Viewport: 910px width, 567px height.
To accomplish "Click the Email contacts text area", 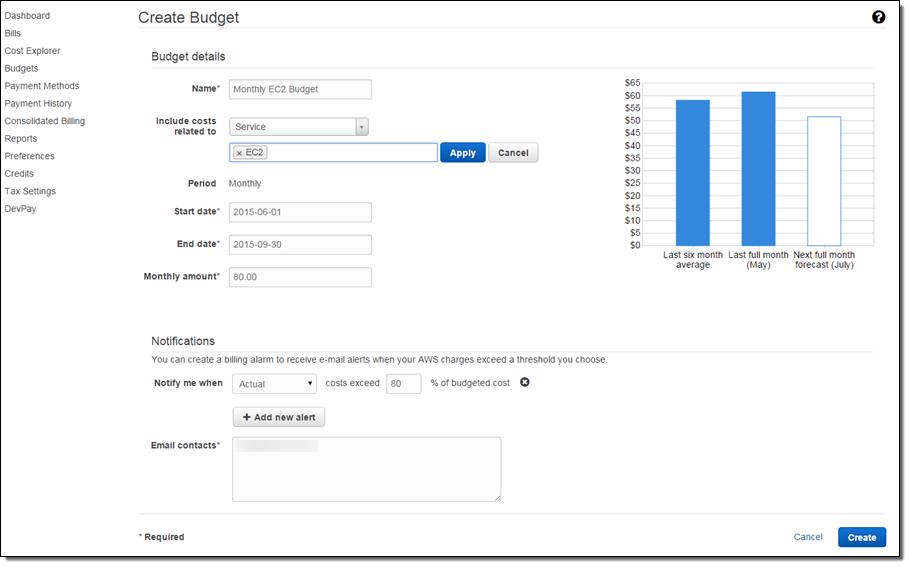I will click(366, 469).
